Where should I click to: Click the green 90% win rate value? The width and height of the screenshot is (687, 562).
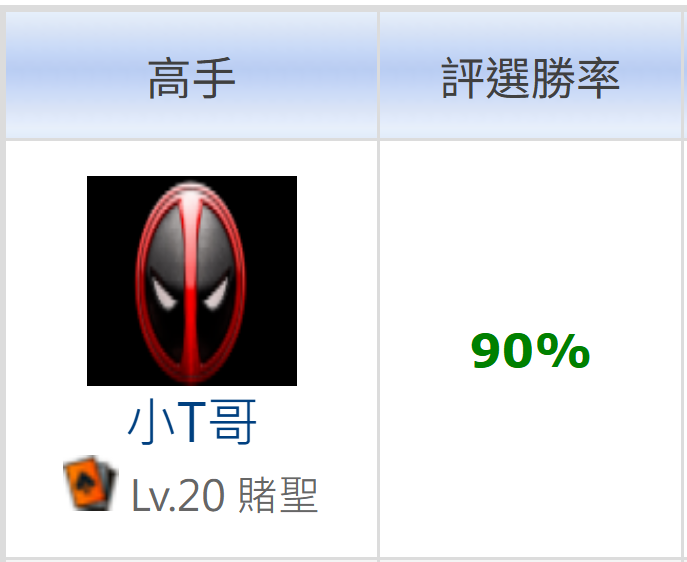coord(530,351)
